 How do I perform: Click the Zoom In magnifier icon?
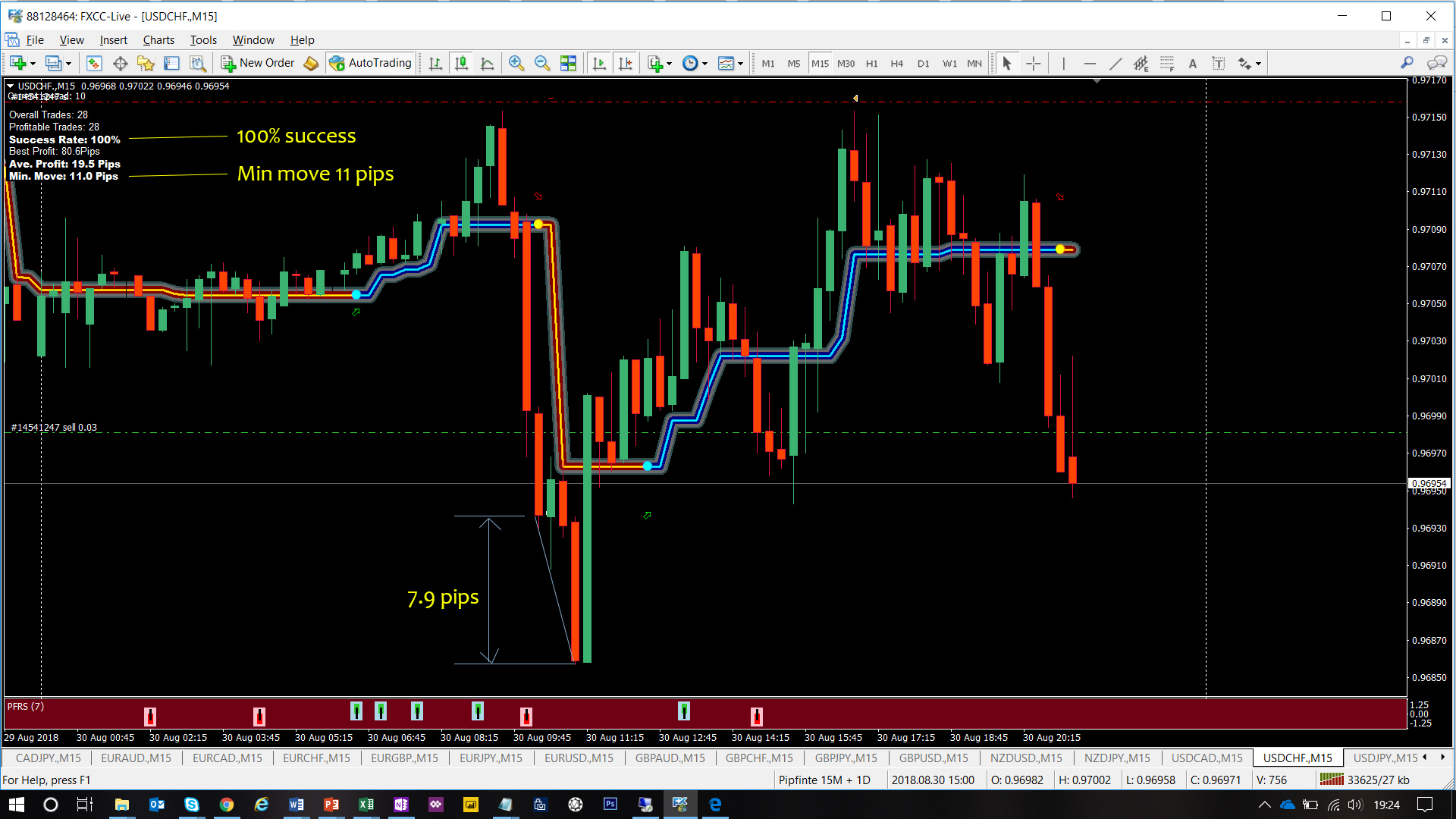click(x=516, y=64)
